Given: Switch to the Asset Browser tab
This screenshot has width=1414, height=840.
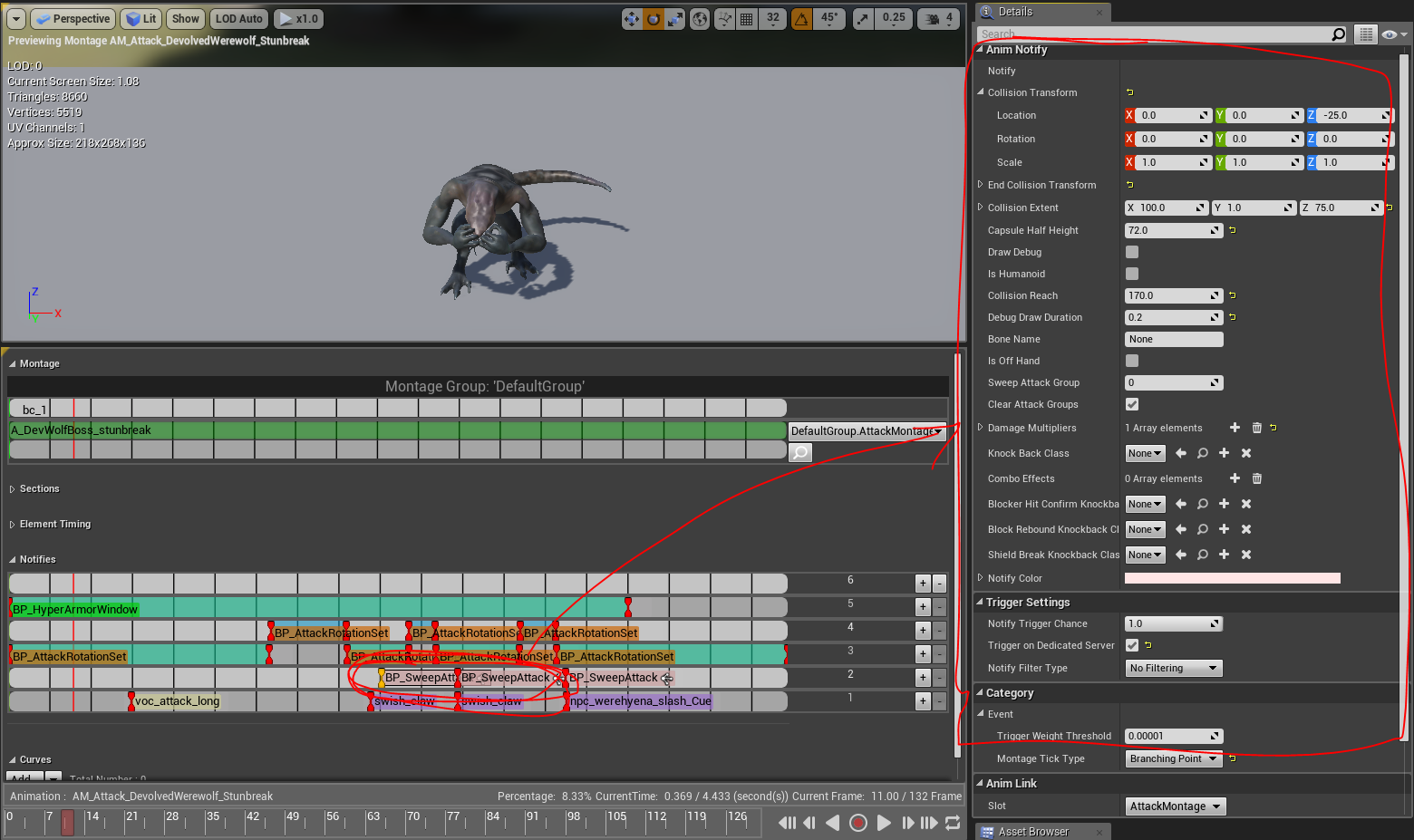Looking at the screenshot, I should pyautogui.click(x=1032, y=832).
